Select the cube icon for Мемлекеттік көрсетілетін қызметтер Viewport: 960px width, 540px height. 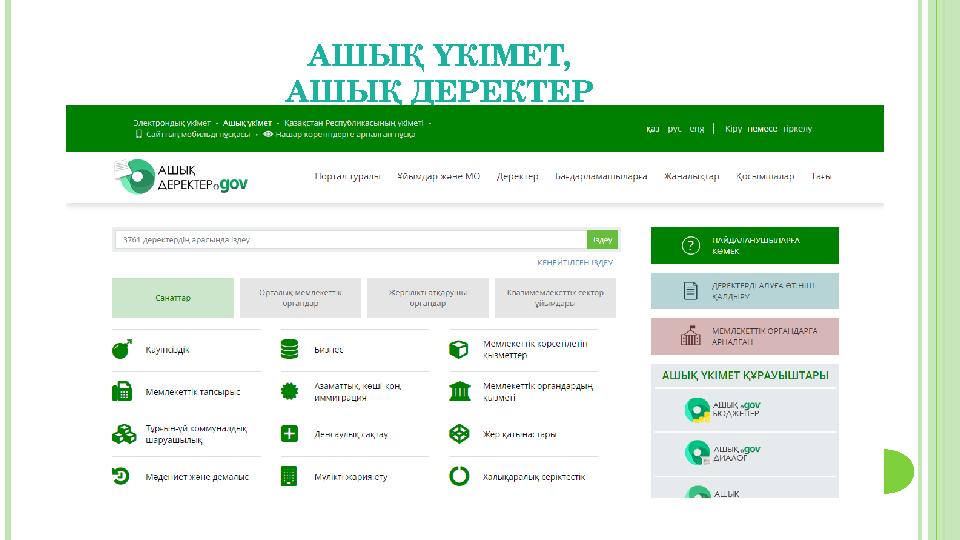pos(459,349)
